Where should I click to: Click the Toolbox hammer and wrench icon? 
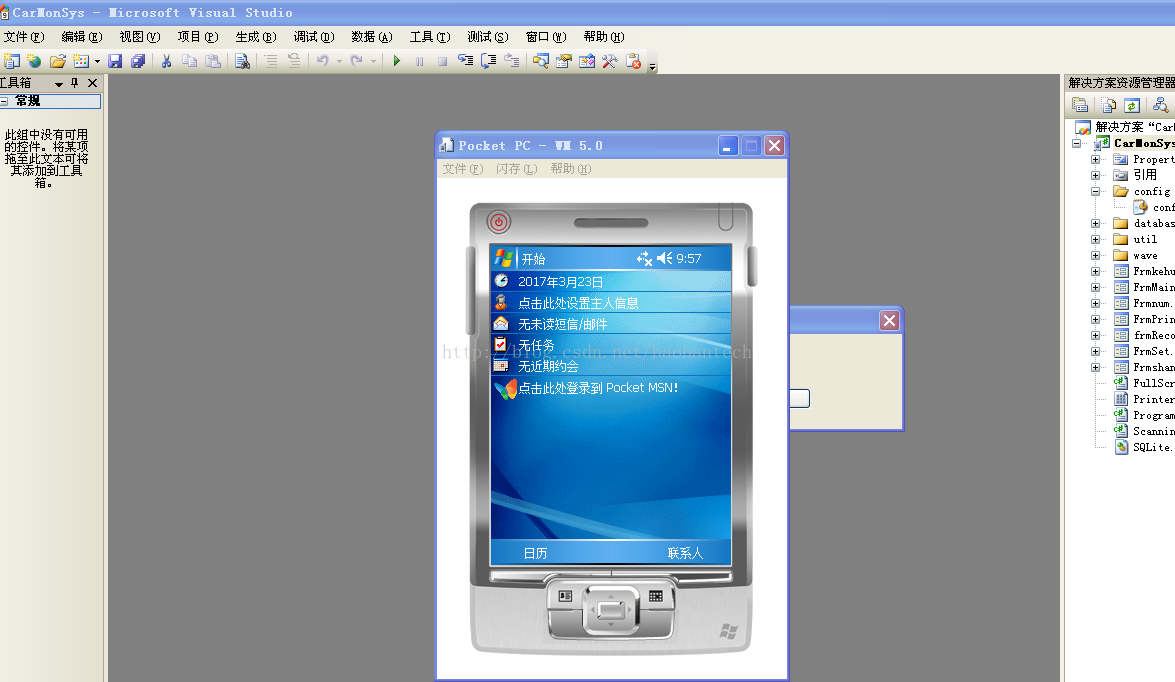[x=609, y=61]
